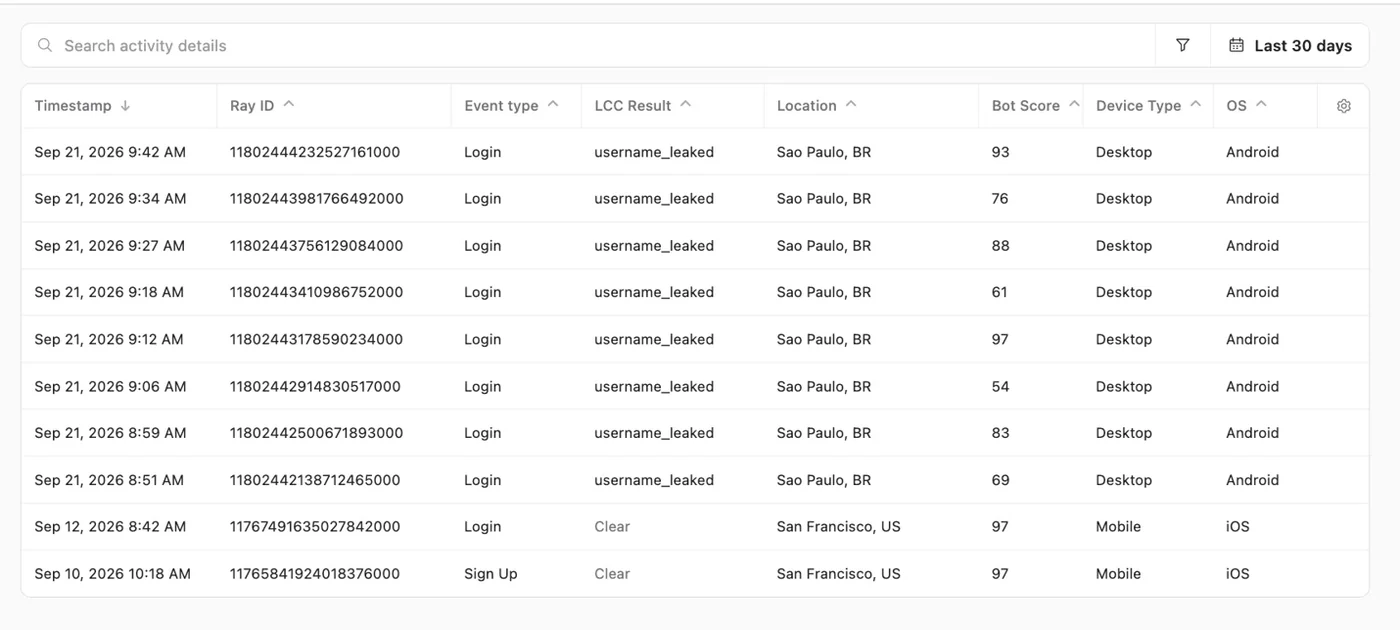Click timestamp Sep 12, 2026 8:42 AM

coord(110,527)
